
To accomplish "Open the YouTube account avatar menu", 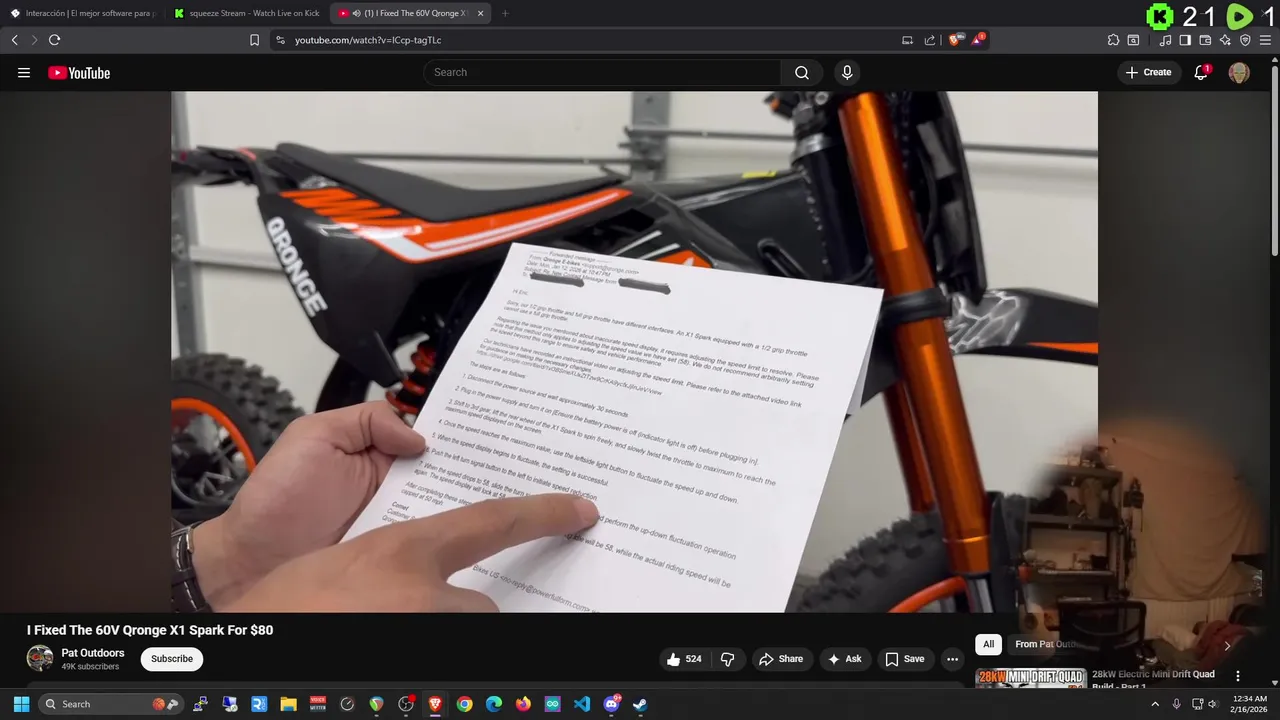I will (x=1239, y=72).
